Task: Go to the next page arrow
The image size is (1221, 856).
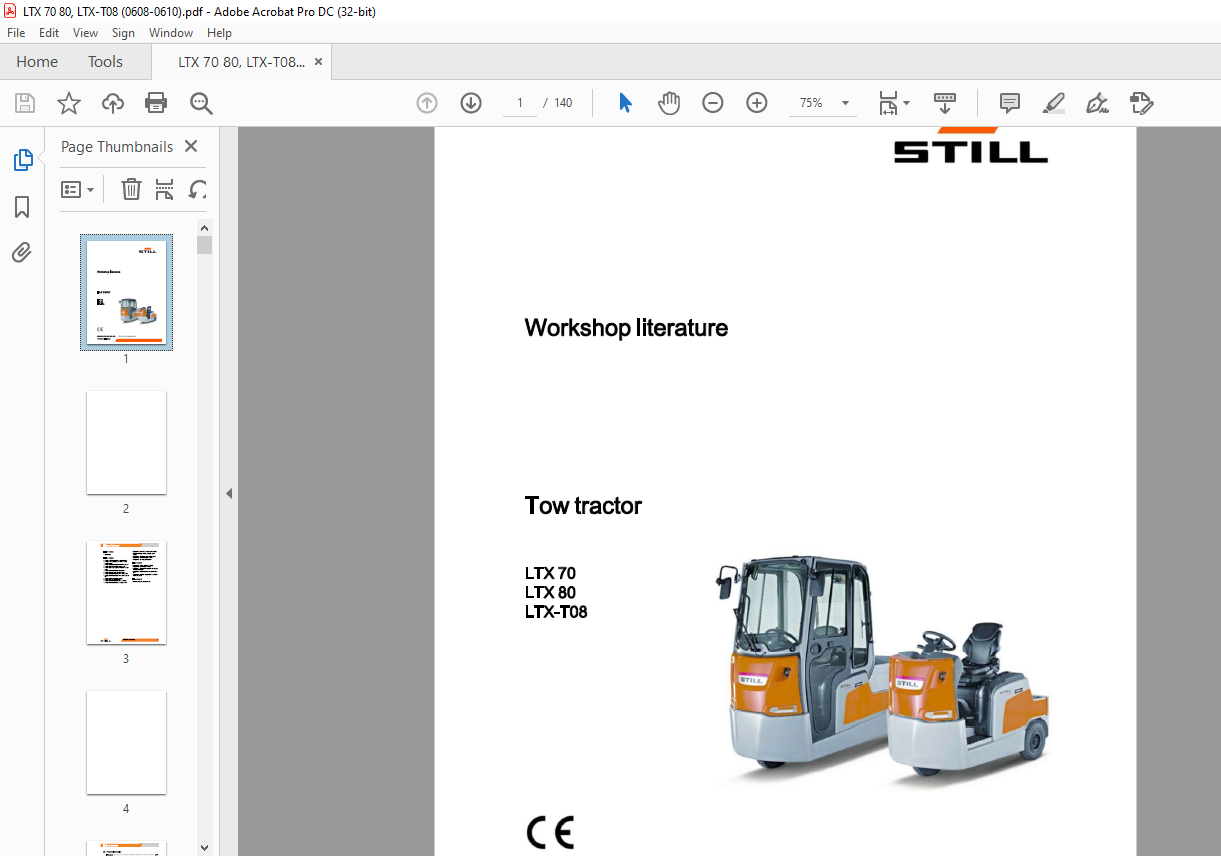Action: tap(471, 103)
